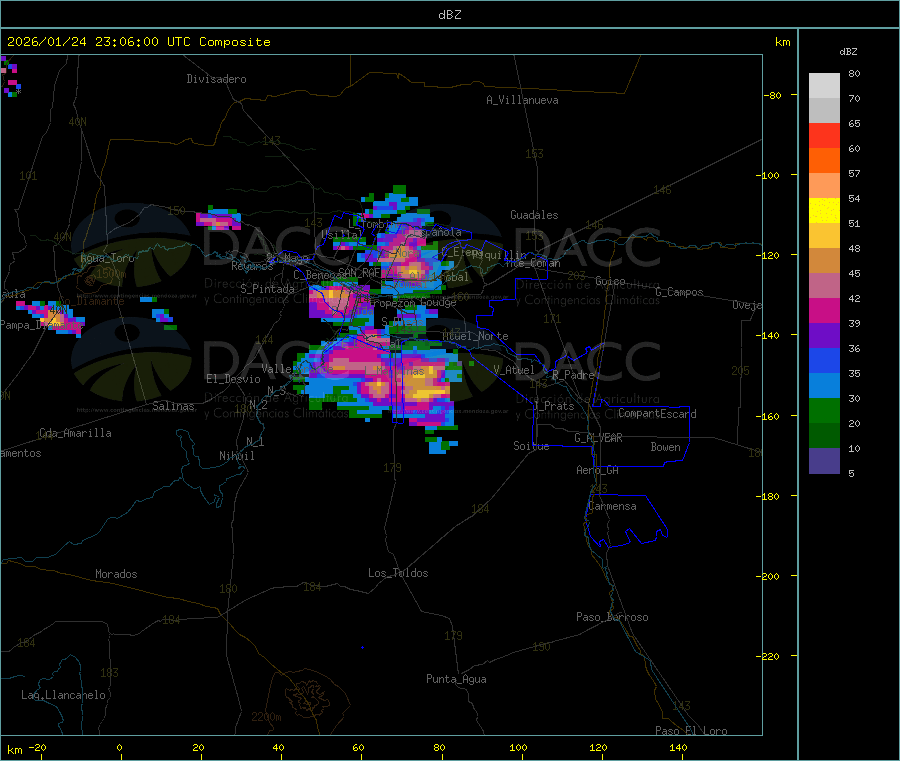Click the G_Campos map label
This screenshot has width=900, height=761.
click(x=680, y=292)
